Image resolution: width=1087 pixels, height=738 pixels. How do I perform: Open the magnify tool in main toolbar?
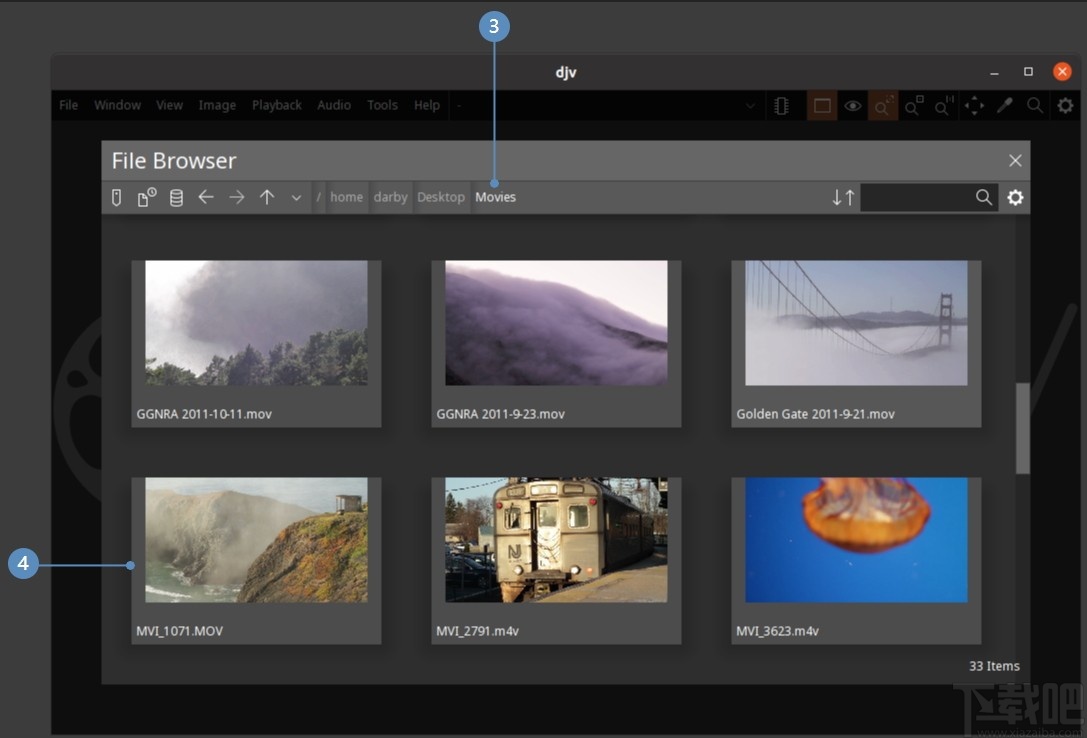pos(1035,105)
